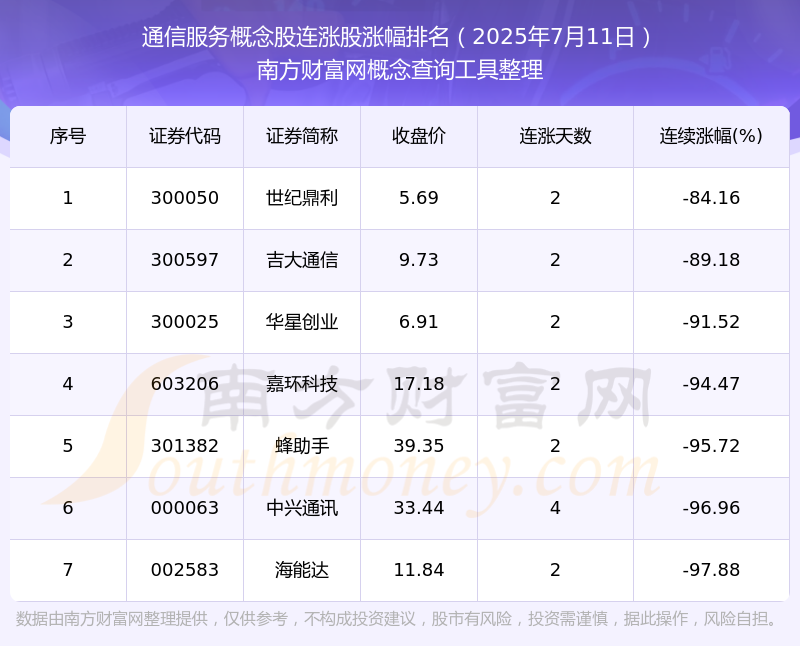
Task: Select stock code 000063
Action: pyautogui.click(x=185, y=508)
